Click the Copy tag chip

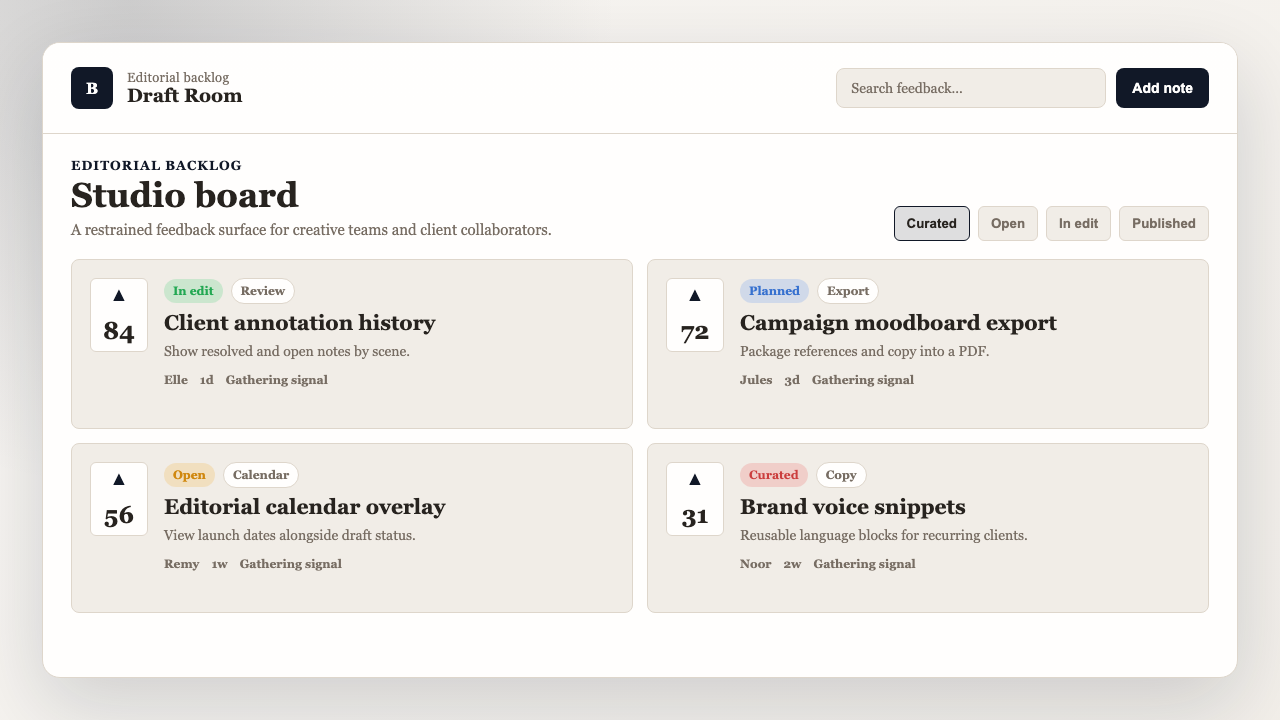[x=841, y=475]
